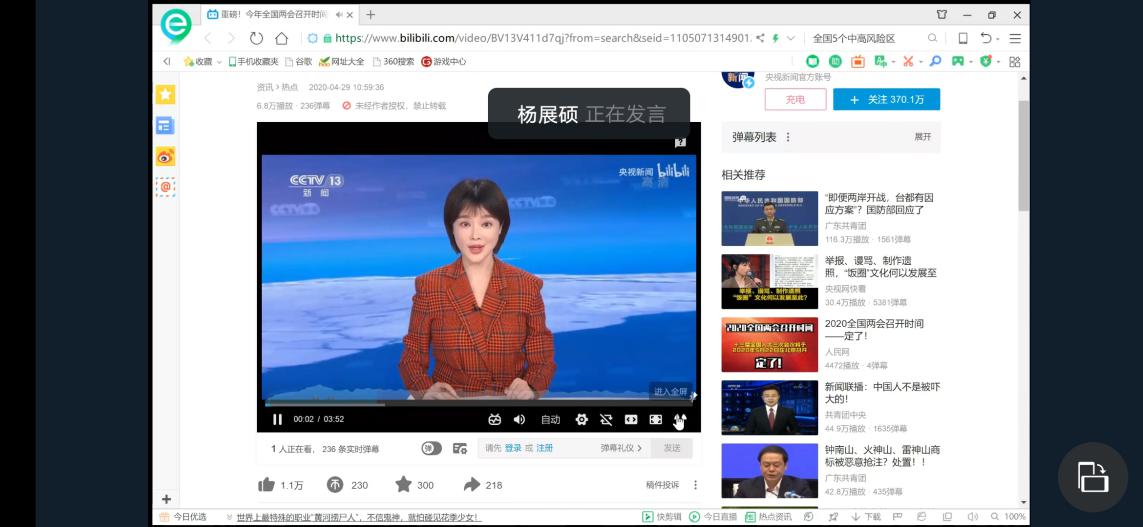
Task: Open the 收藏 bookmarks menu
Action: 203,61
